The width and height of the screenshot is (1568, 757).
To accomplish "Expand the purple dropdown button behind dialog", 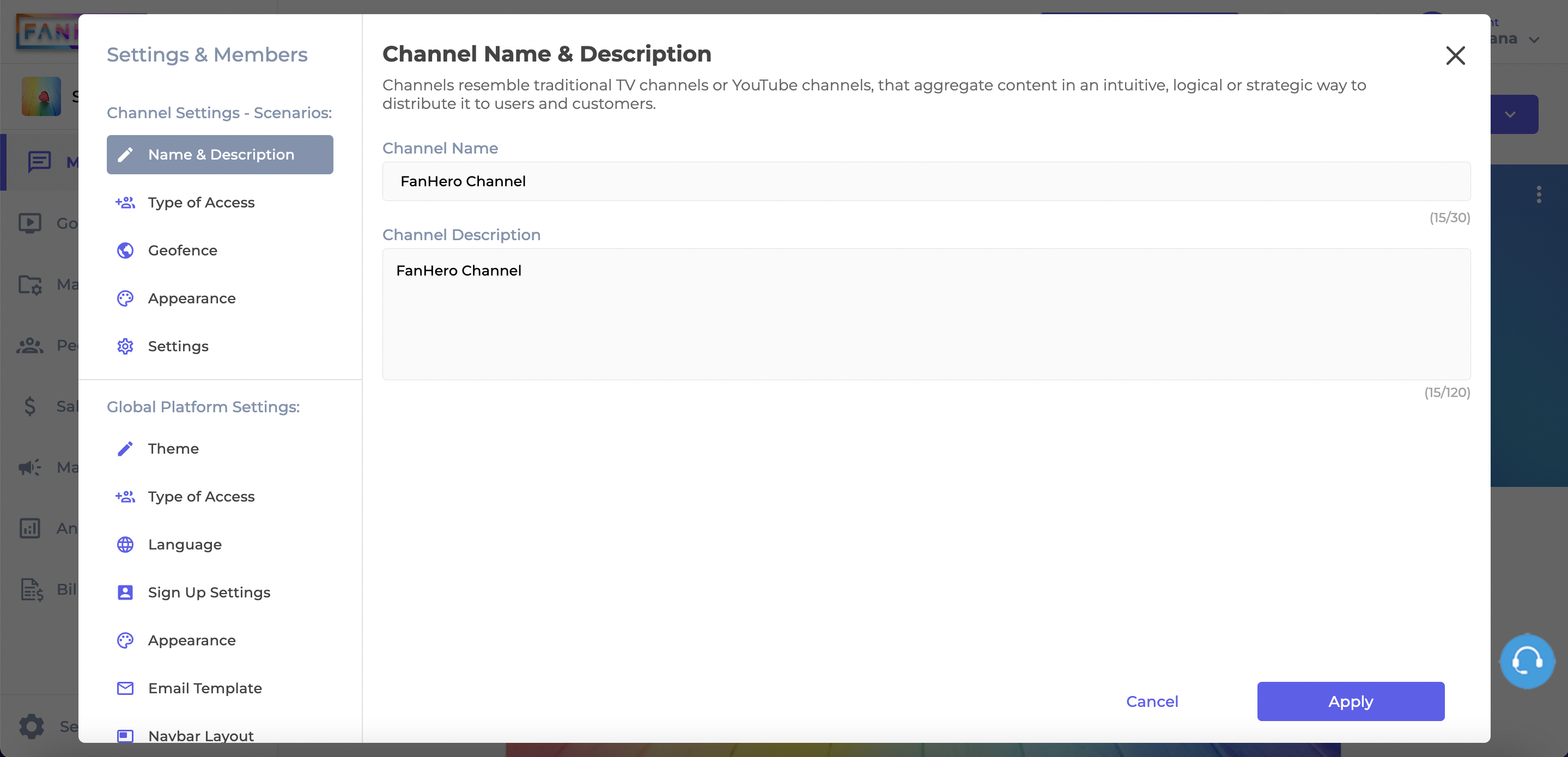I will (1510, 114).
